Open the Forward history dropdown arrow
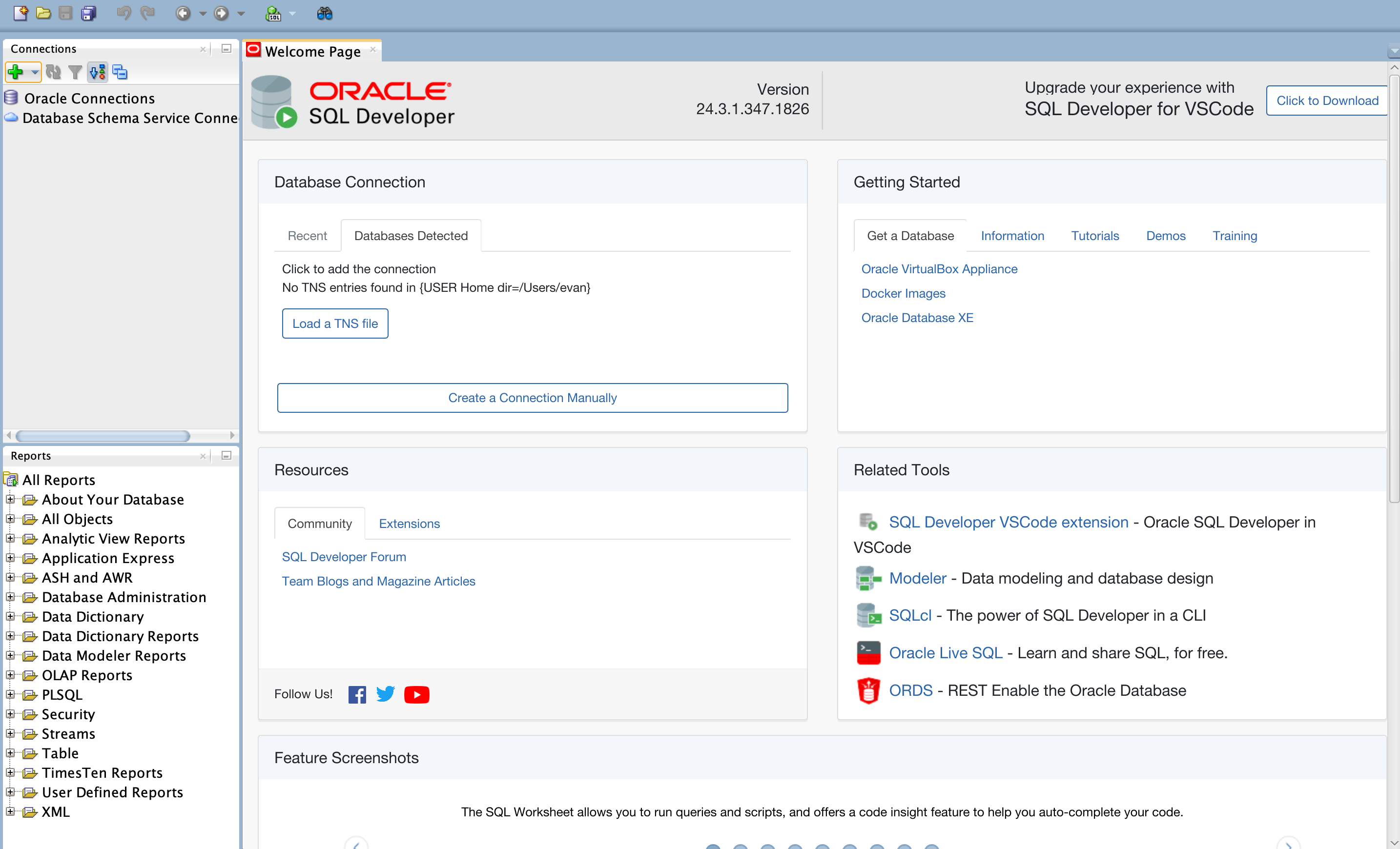Screen dimensions: 1400x849 coord(241,14)
